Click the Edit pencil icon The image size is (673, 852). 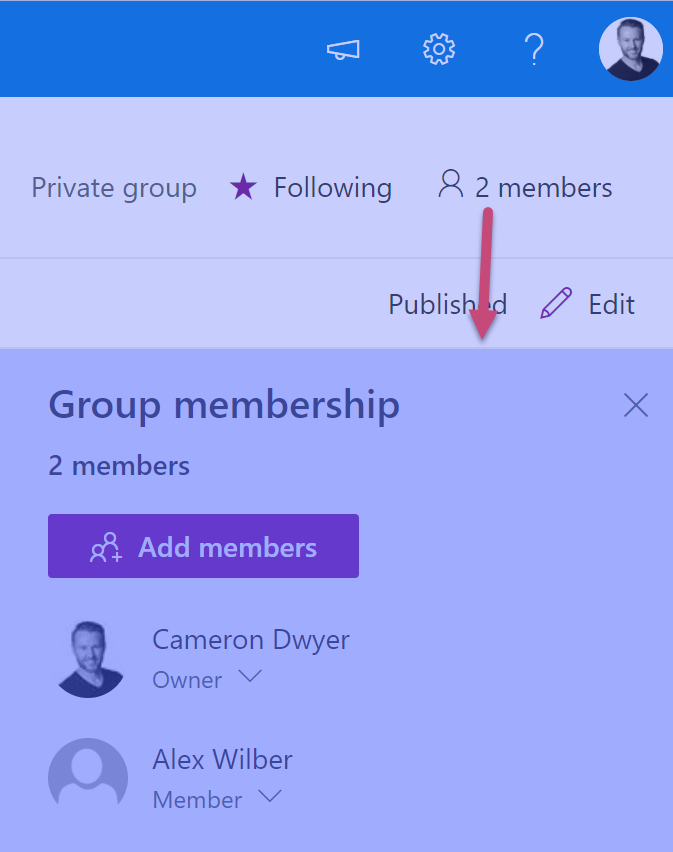[x=556, y=303]
